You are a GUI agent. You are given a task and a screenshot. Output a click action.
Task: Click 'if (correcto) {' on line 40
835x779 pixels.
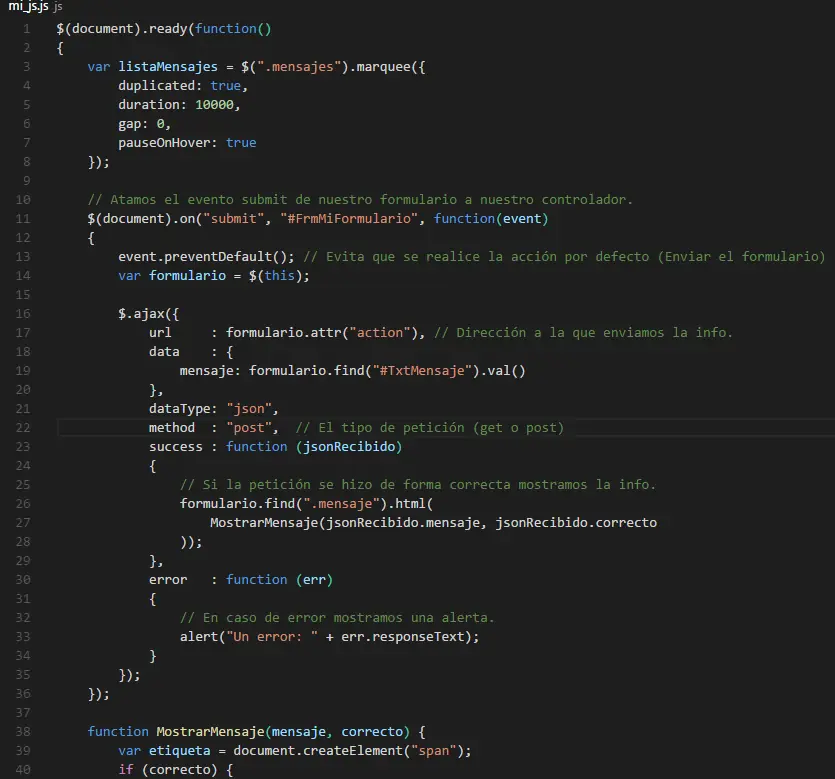pyautogui.click(x=175, y=769)
